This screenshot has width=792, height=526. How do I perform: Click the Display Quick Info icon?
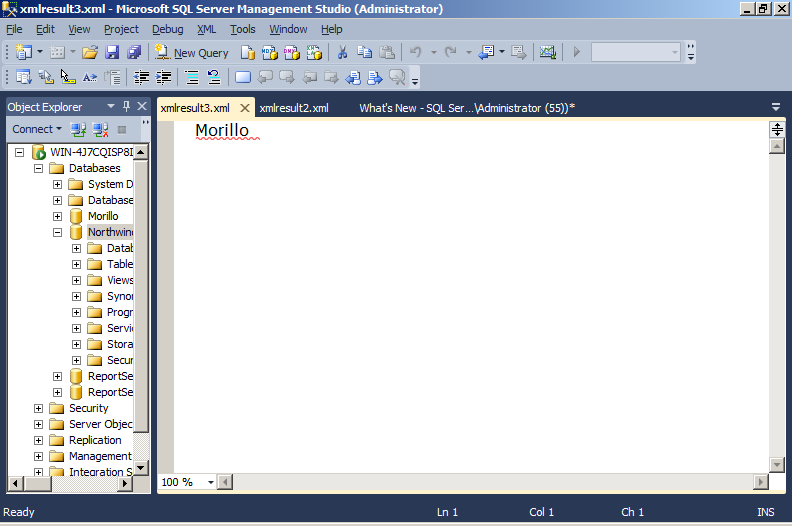point(68,77)
